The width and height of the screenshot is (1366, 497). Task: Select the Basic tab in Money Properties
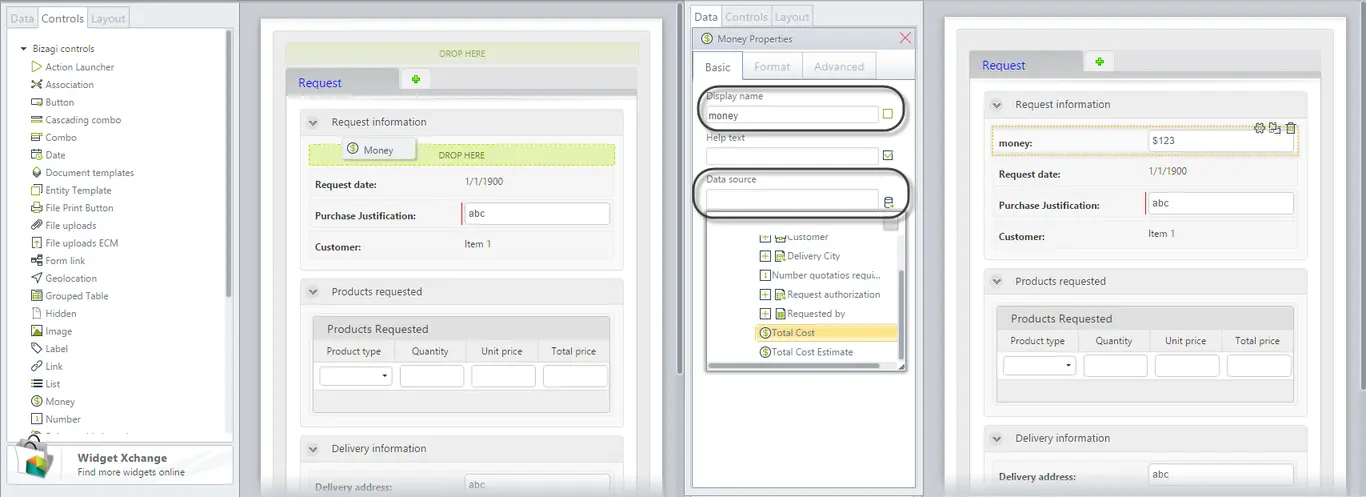coord(718,66)
